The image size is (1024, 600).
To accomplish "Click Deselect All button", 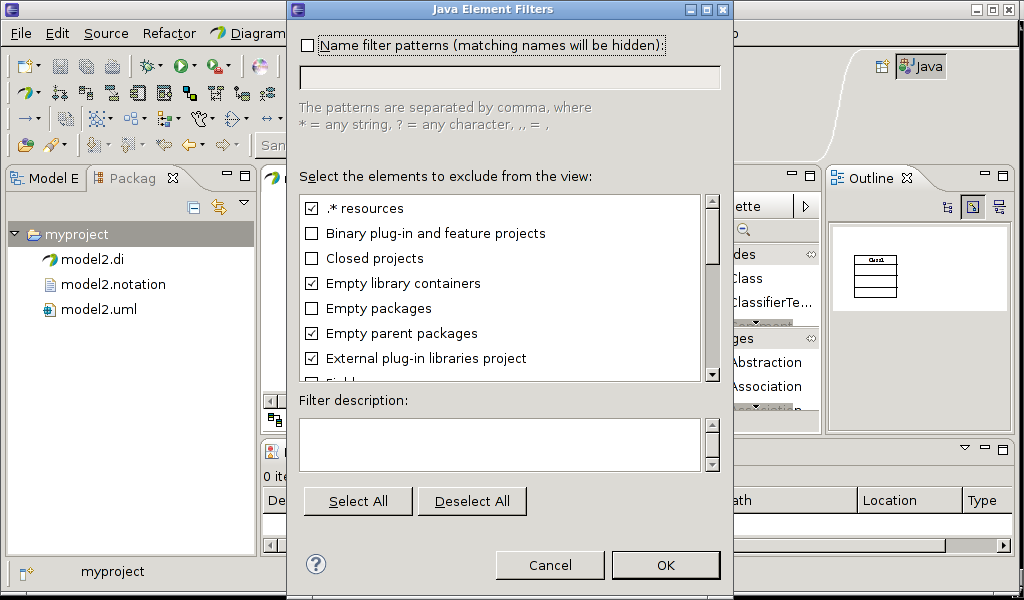I will (472, 501).
